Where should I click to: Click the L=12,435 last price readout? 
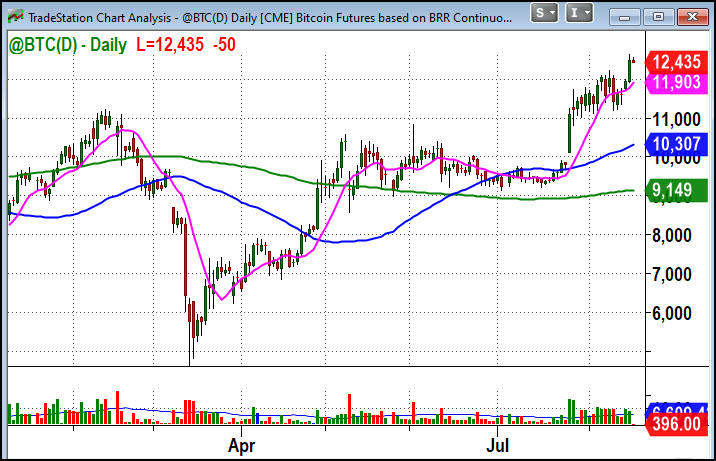pyautogui.click(x=170, y=45)
